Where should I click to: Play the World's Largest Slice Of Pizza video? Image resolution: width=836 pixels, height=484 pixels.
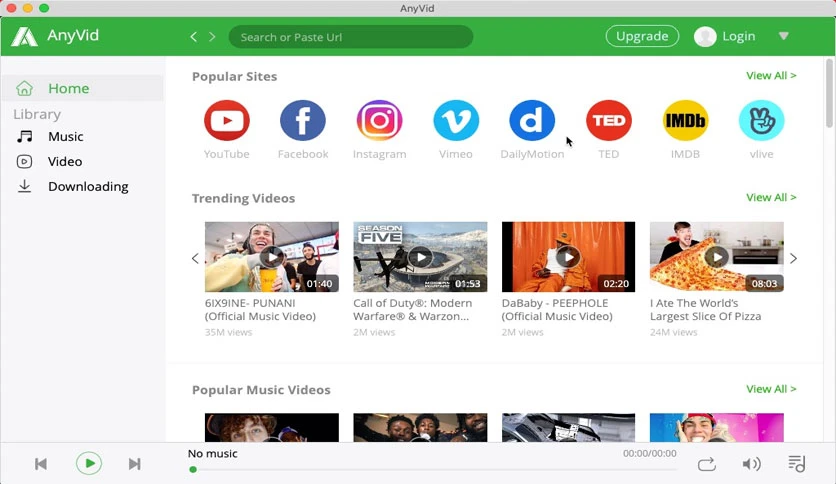click(717, 257)
